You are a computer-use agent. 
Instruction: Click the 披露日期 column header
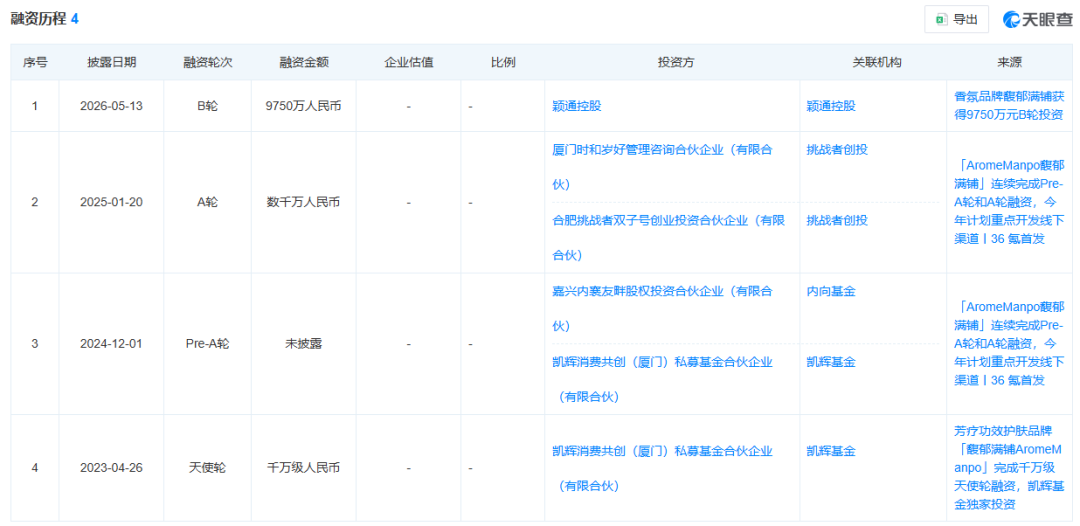point(111,62)
